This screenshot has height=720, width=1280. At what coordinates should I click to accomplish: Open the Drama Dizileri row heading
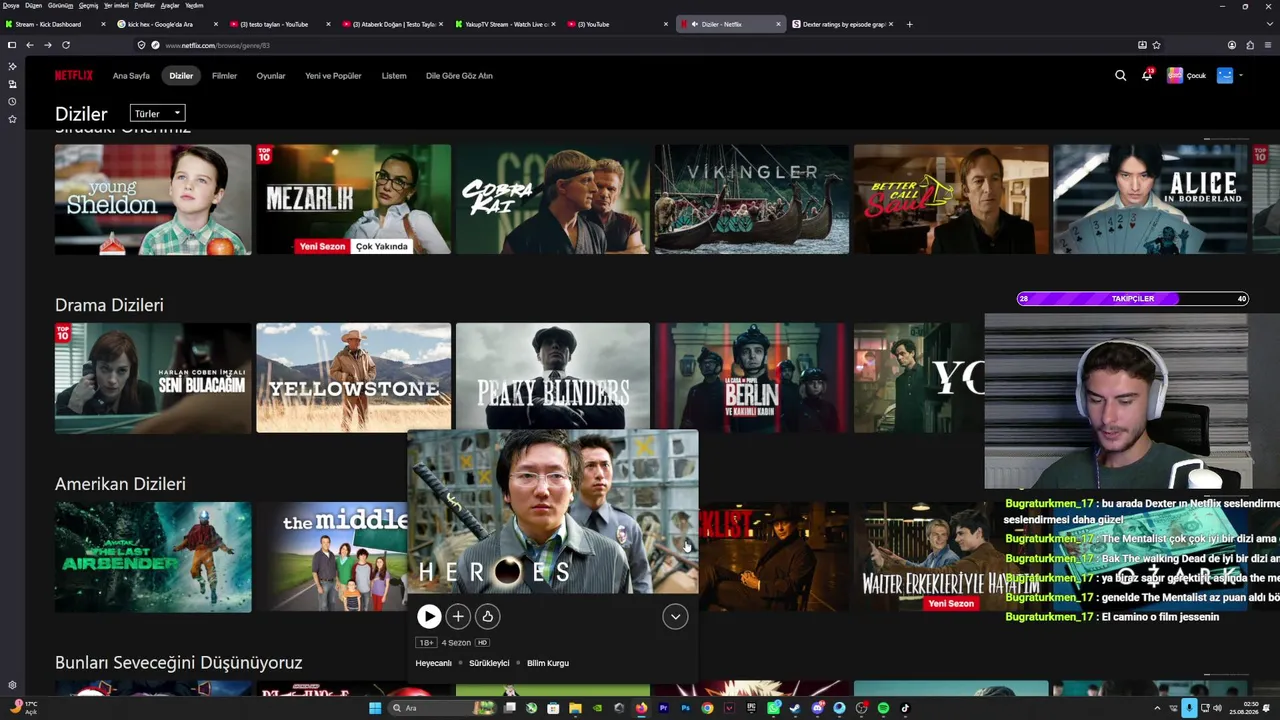point(109,305)
